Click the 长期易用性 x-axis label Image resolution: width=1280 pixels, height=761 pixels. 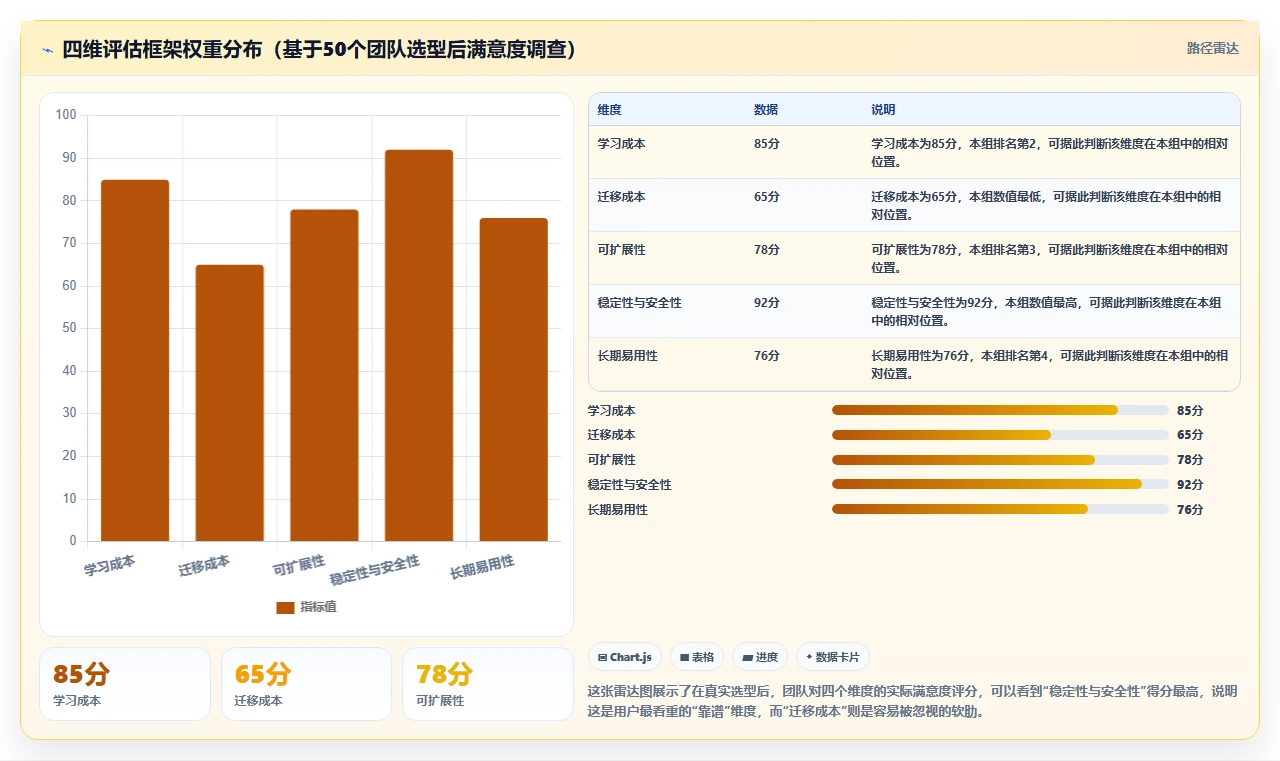[482, 568]
